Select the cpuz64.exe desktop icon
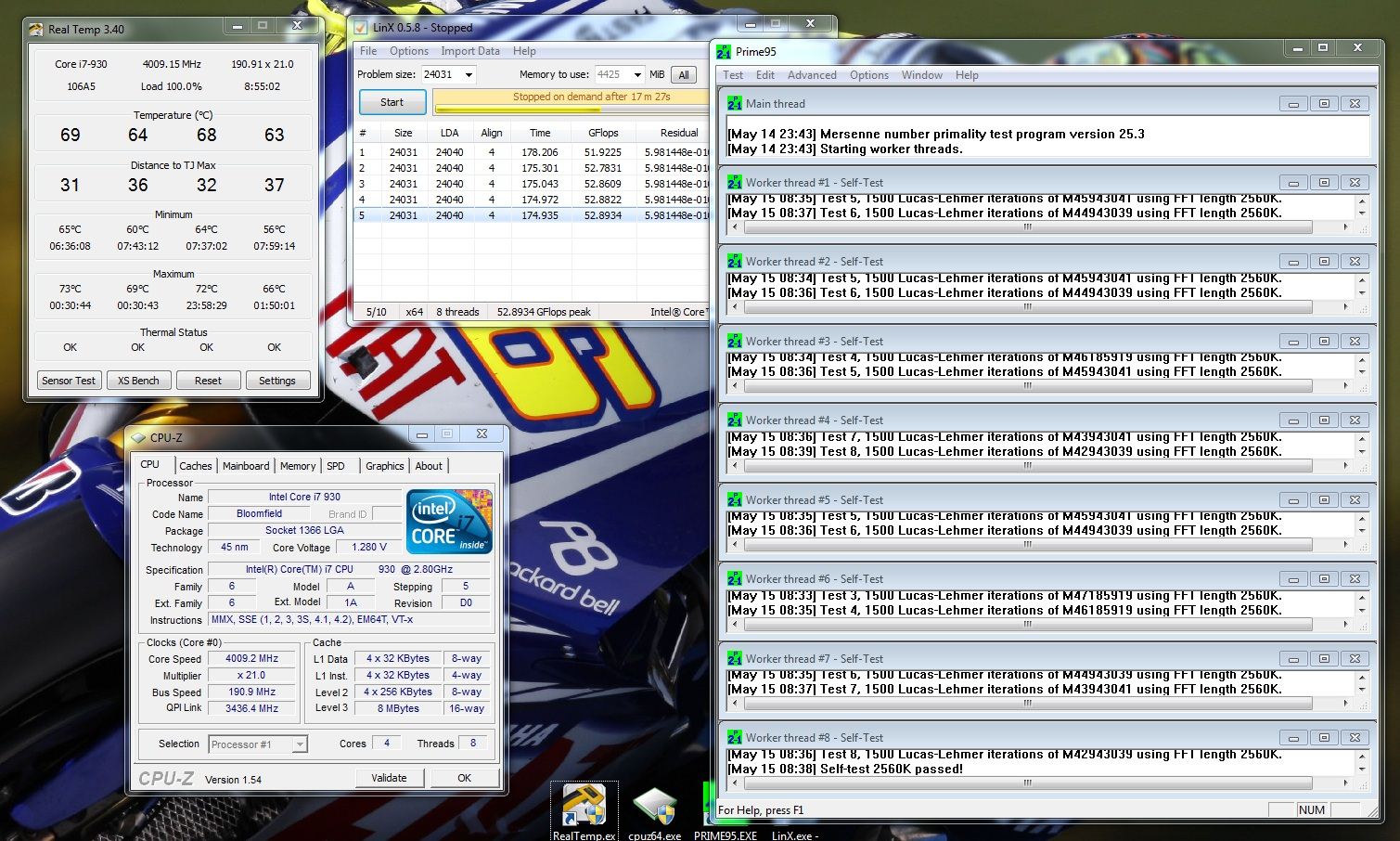The image size is (1400, 841). (x=655, y=812)
